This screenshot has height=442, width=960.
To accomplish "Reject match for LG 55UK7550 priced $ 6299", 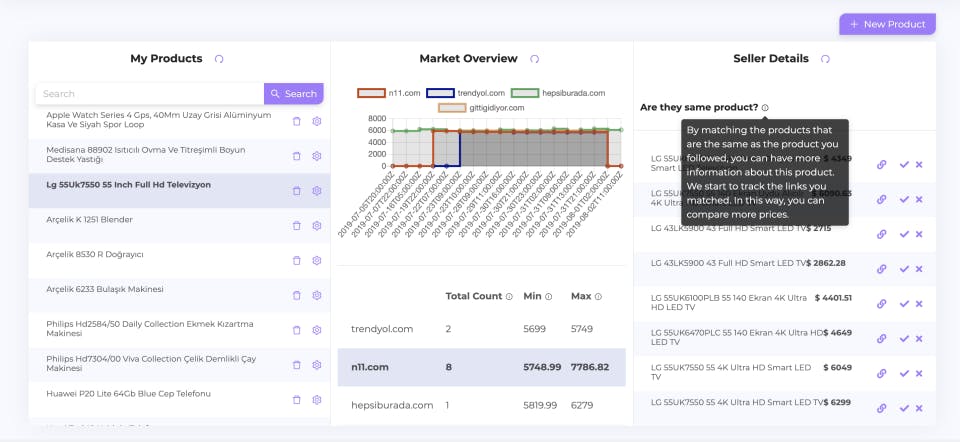I will 919,408.
